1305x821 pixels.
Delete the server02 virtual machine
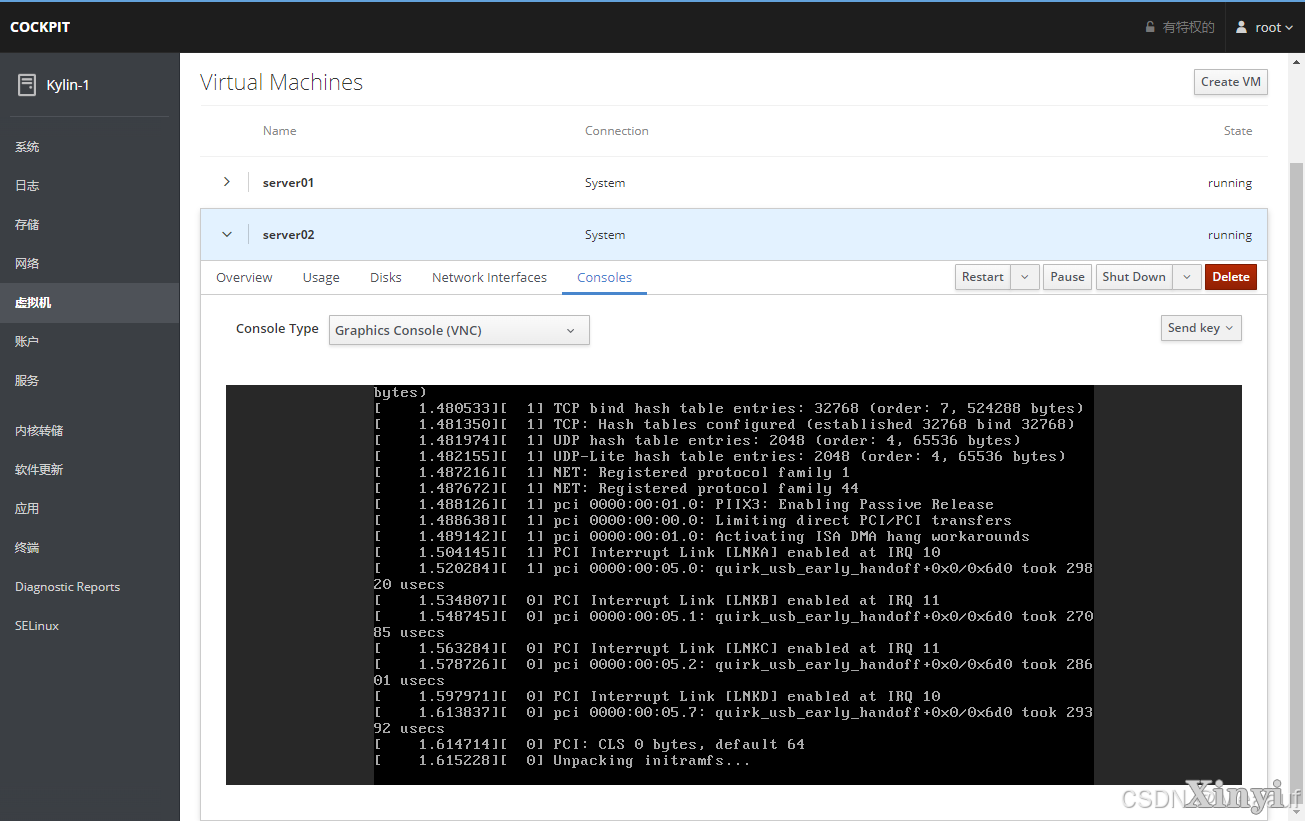pyautogui.click(x=1231, y=277)
